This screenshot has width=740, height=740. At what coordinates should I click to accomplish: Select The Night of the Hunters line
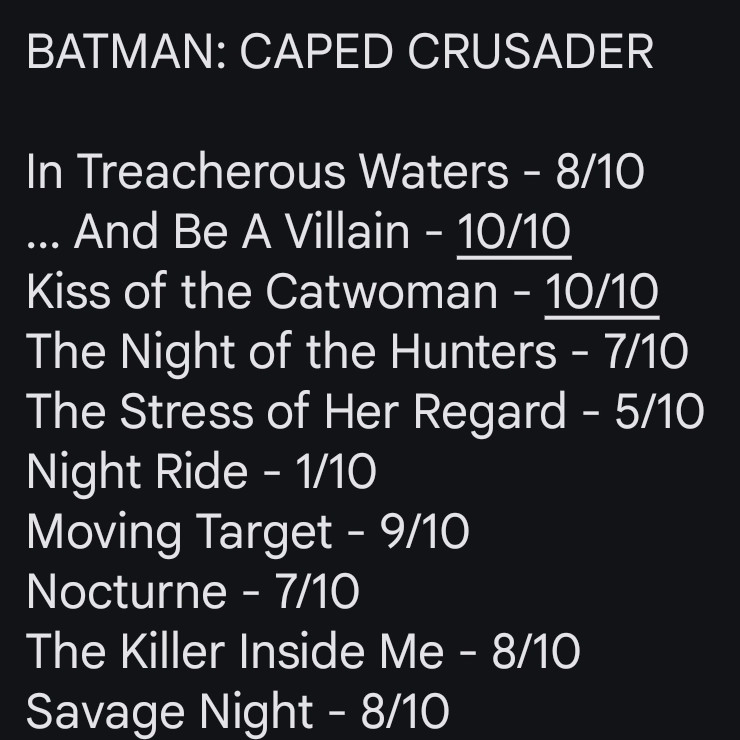[x=357, y=352]
